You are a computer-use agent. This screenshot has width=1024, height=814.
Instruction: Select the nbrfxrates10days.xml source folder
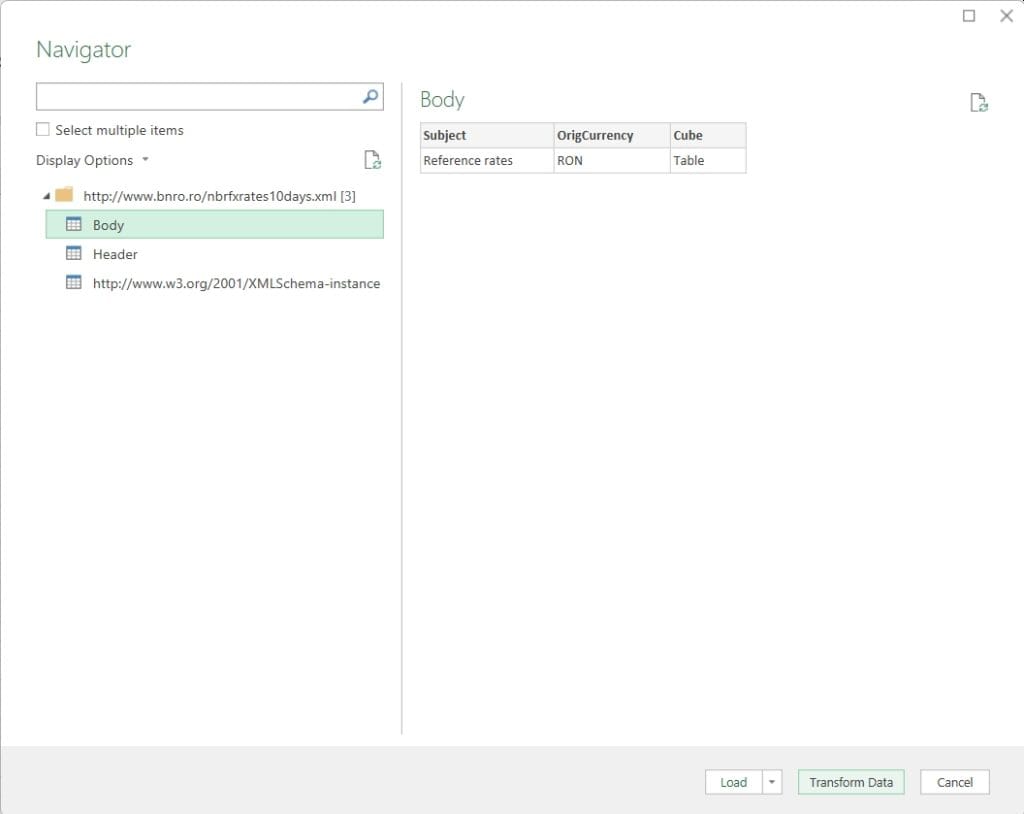point(219,196)
